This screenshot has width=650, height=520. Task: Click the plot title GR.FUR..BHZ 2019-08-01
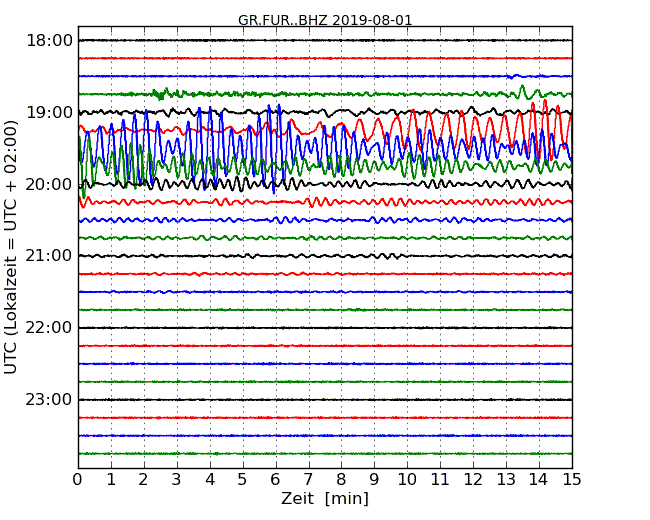(x=325, y=20)
